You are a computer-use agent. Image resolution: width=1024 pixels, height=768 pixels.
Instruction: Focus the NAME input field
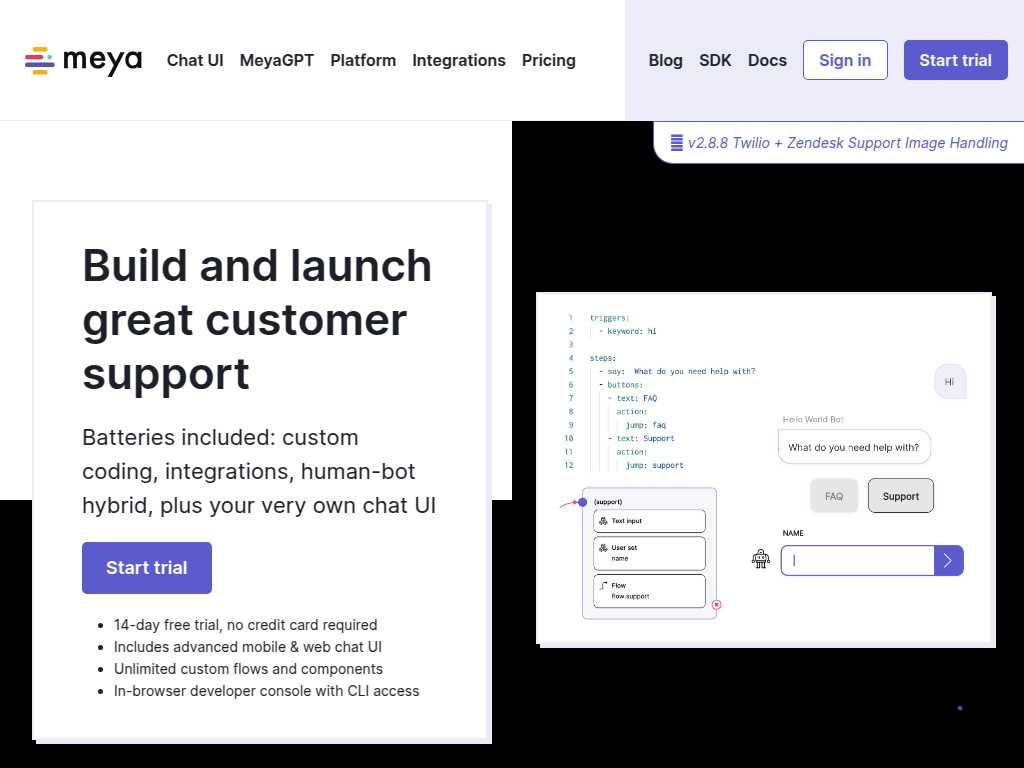(x=857, y=560)
